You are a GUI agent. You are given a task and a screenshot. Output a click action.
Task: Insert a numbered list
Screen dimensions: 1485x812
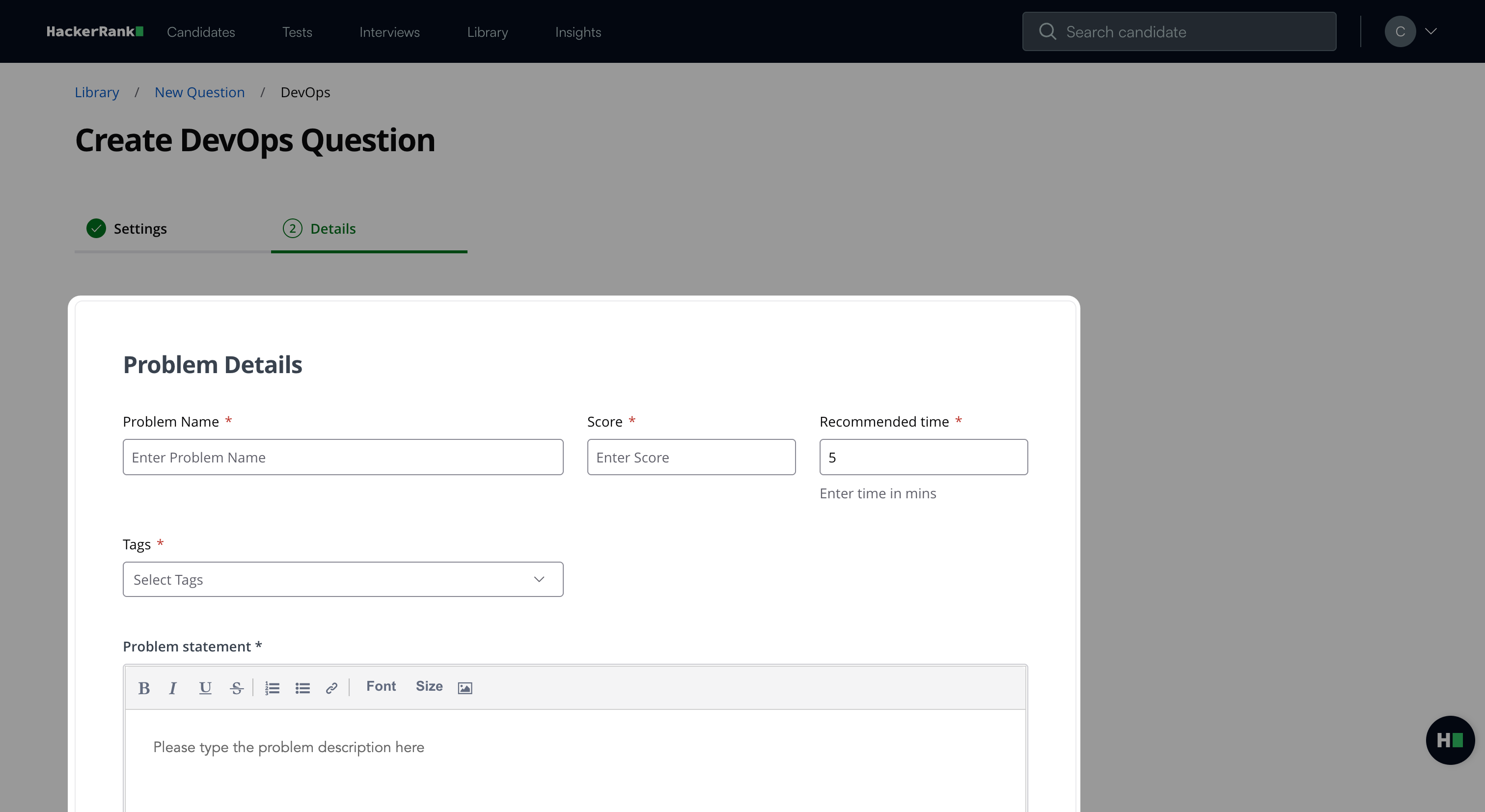272,688
